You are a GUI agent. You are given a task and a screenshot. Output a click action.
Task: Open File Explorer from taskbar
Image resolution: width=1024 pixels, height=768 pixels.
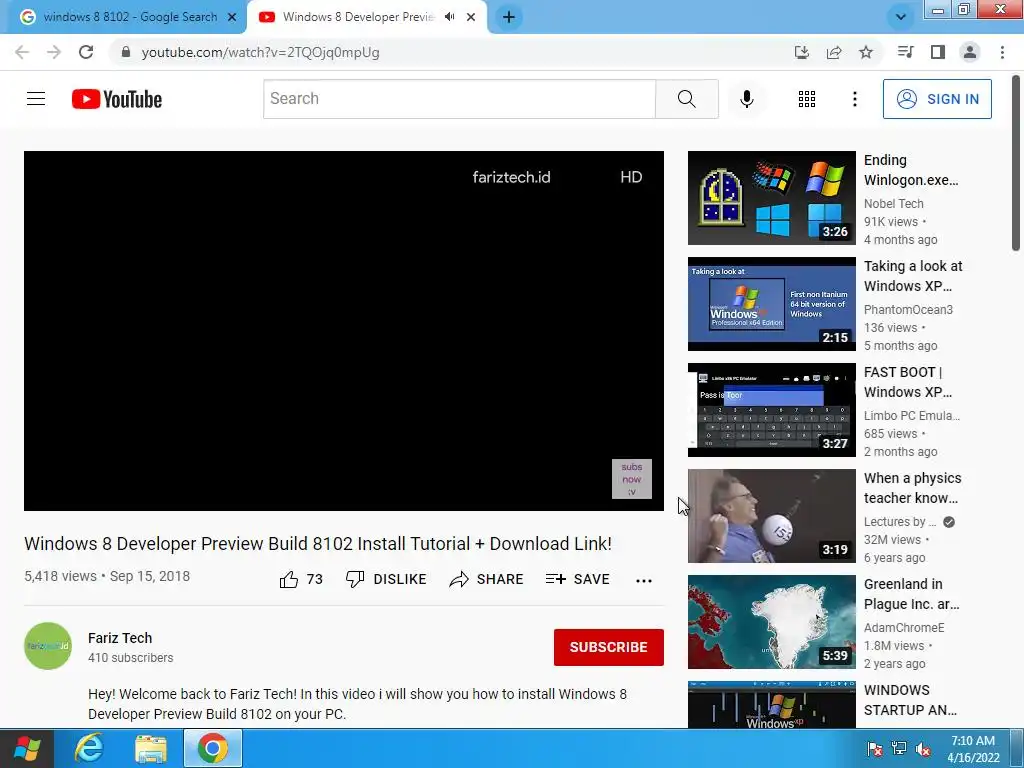coord(151,748)
